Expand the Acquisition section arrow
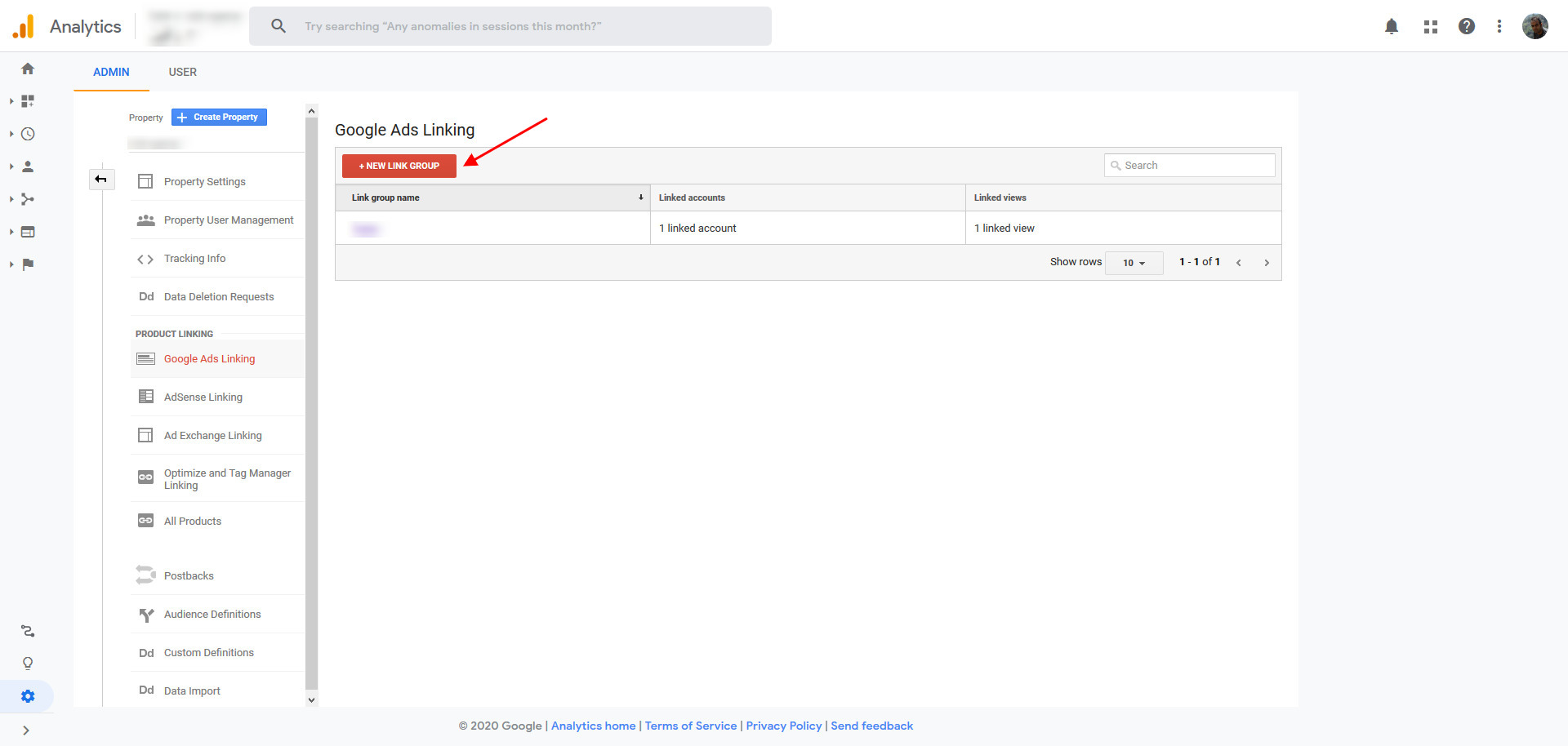The width and height of the screenshot is (1568, 746). tap(11, 199)
